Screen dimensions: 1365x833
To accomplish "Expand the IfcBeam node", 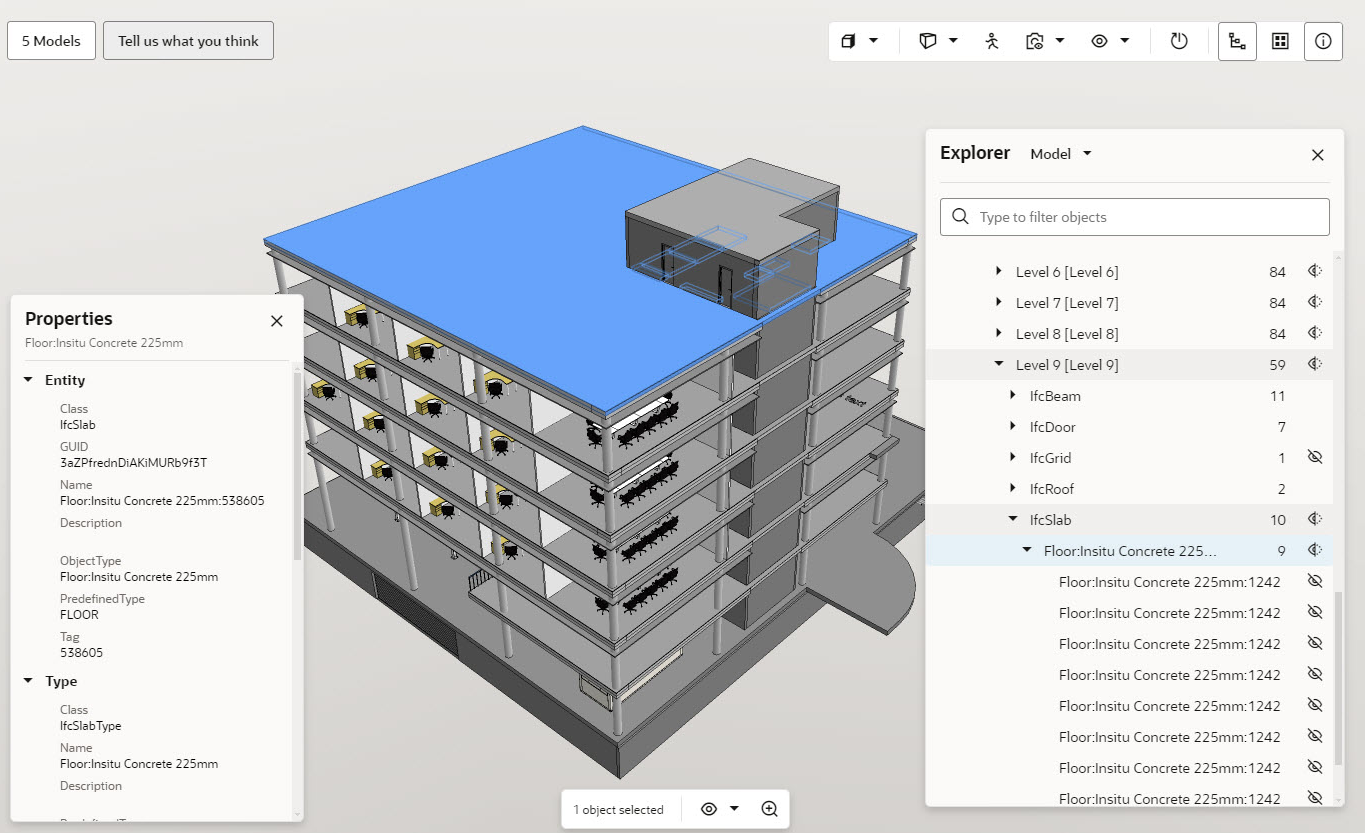I will (x=1013, y=396).
